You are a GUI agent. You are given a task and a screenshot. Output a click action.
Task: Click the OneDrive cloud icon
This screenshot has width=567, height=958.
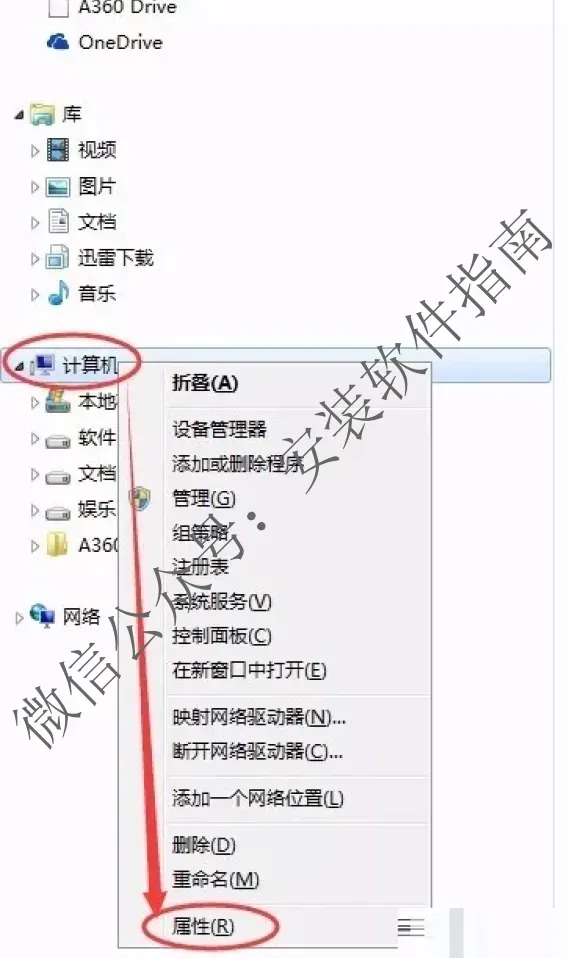point(58,42)
